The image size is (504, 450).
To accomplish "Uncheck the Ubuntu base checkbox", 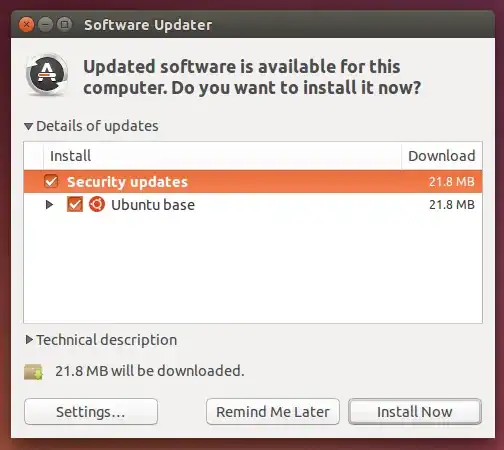I will 75,204.
